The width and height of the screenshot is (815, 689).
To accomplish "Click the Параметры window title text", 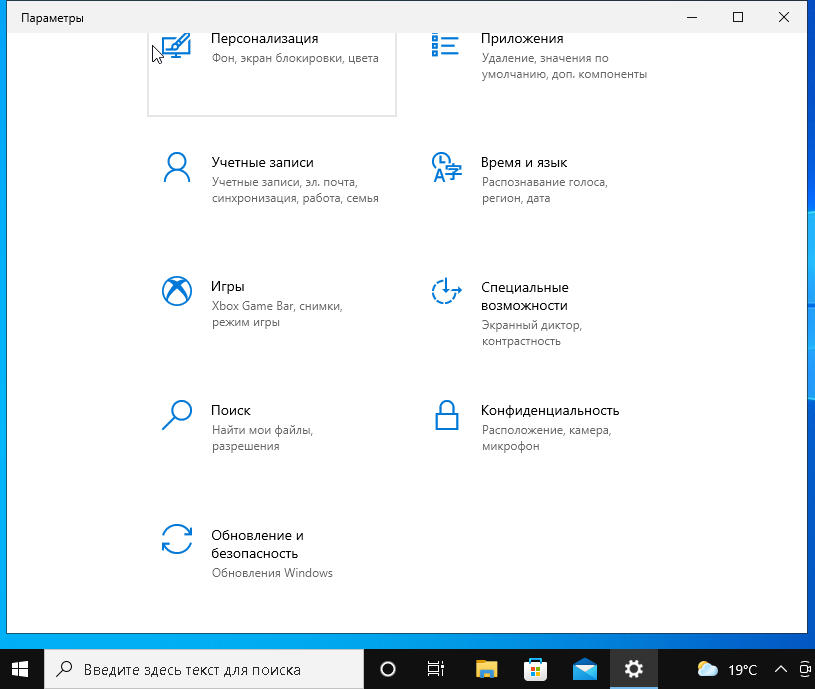I will [52, 18].
